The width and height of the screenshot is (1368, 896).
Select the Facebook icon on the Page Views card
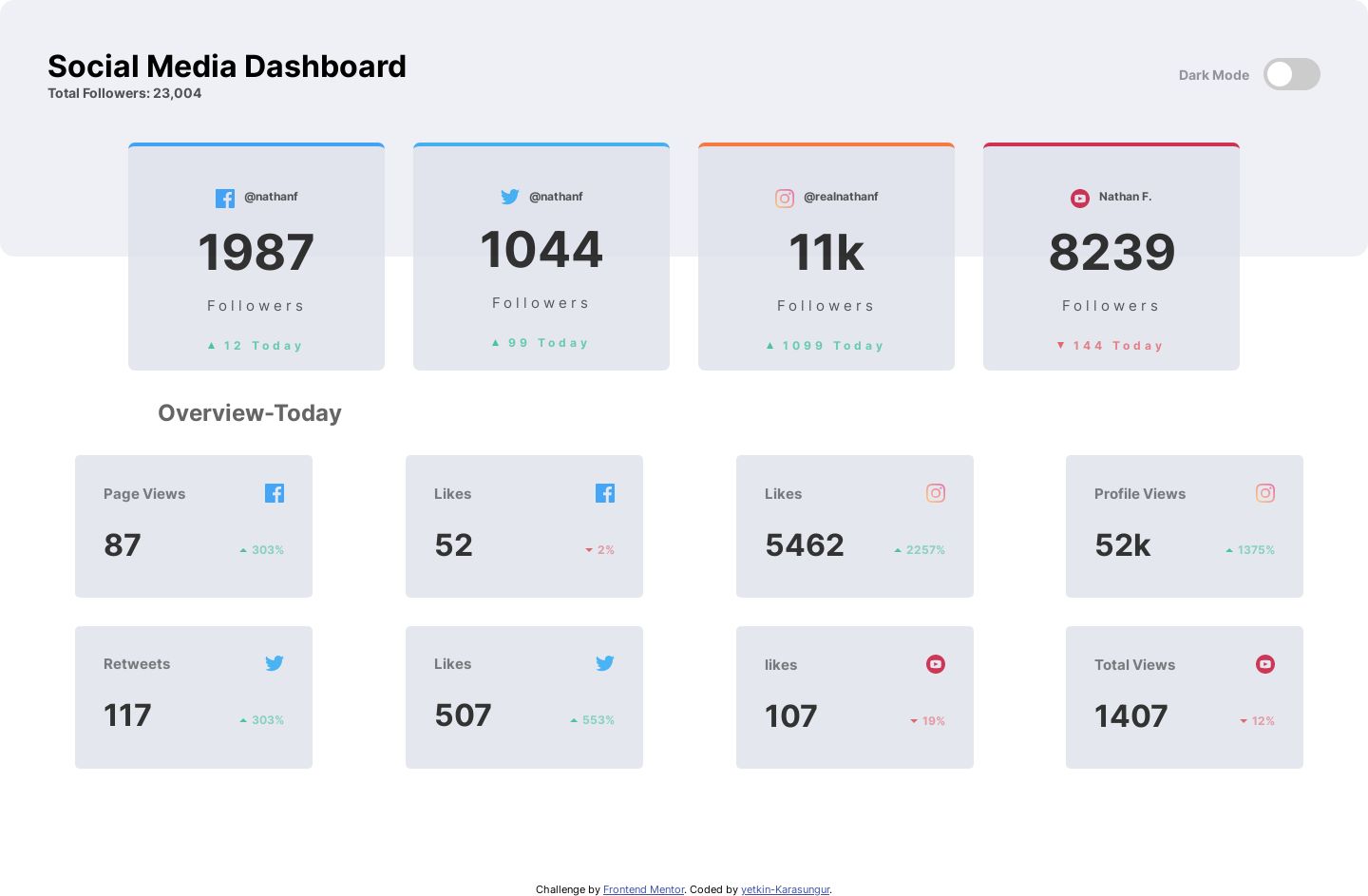(x=275, y=493)
